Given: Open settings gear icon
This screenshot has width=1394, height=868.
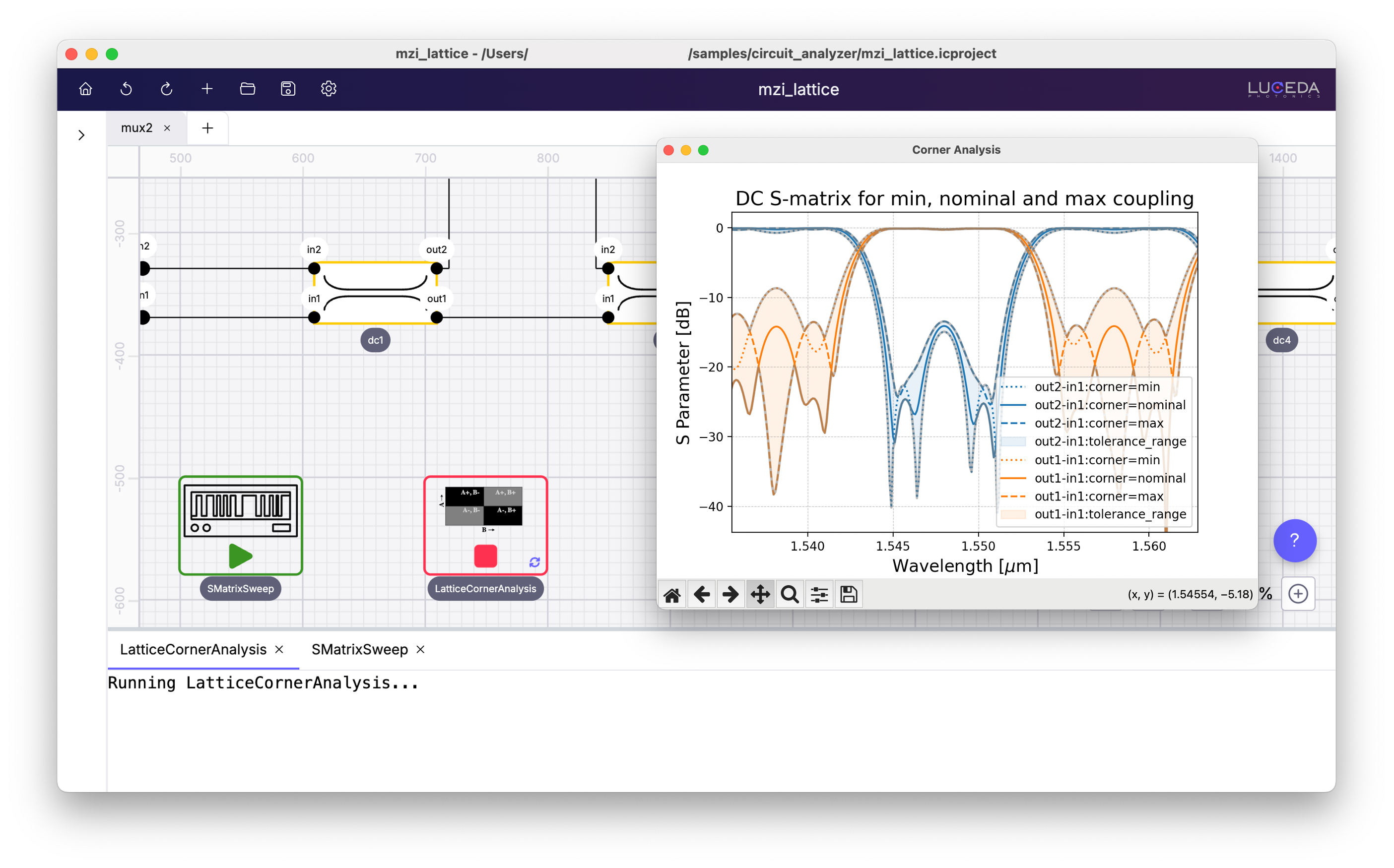Looking at the screenshot, I should click(x=329, y=89).
